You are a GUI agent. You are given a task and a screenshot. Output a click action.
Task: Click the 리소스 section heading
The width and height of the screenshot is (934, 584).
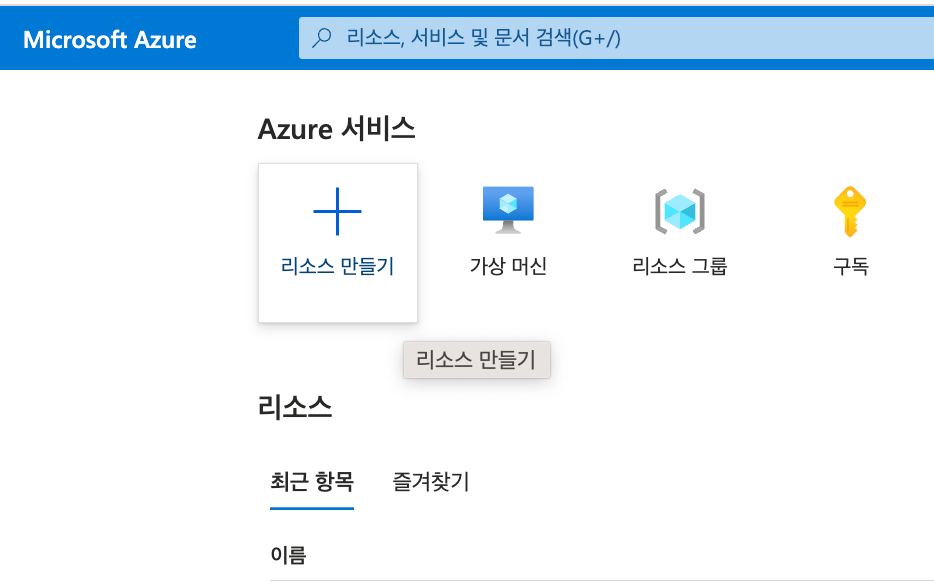(x=295, y=408)
